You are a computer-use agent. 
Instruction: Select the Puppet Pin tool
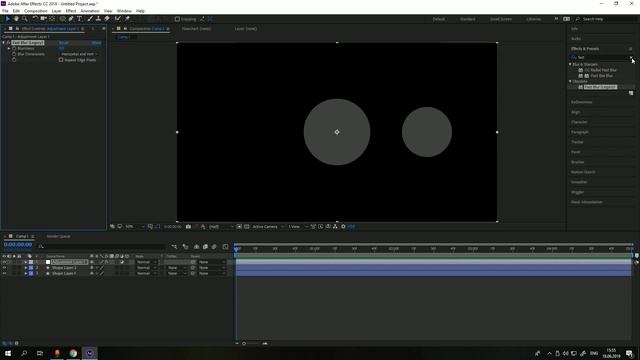click(127, 19)
